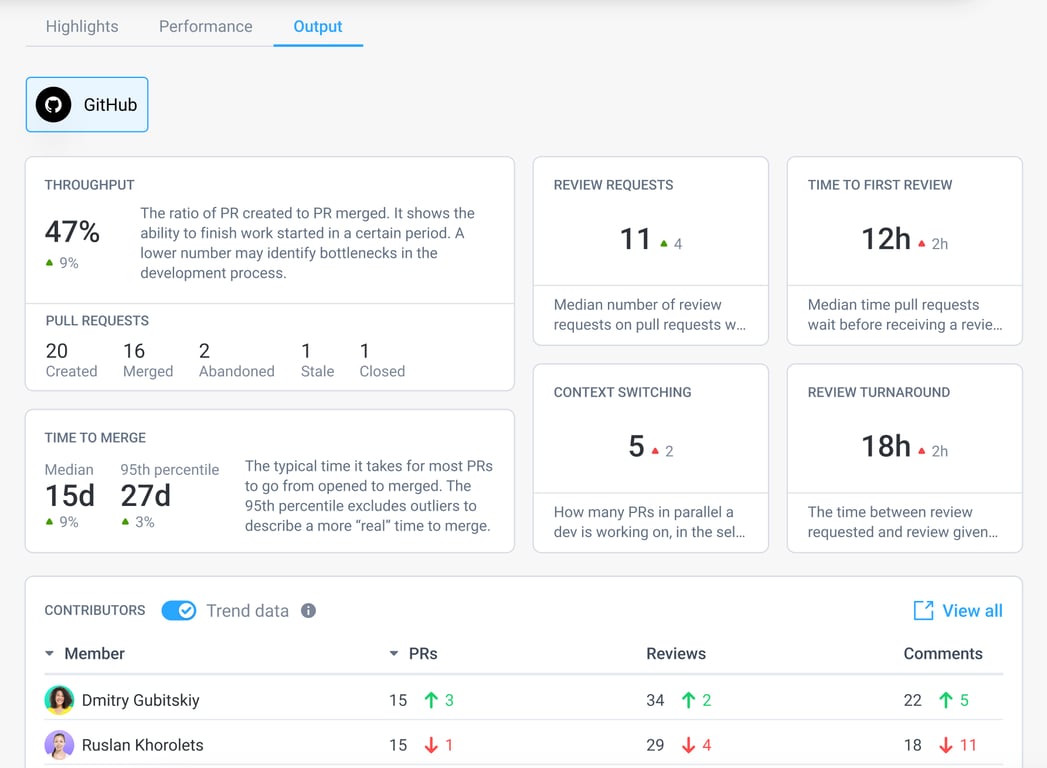Click the green triangle under Median 15d
The height and width of the screenshot is (768, 1047).
click(x=50, y=521)
